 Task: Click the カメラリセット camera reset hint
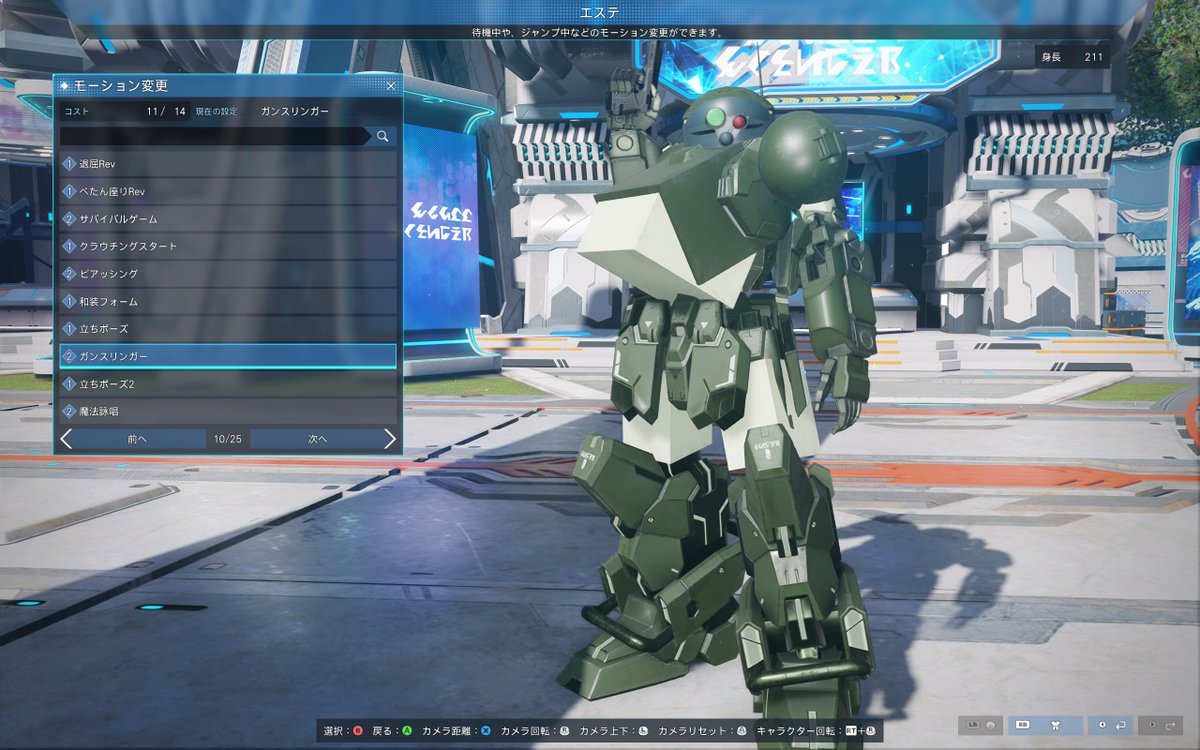(x=702, y=732)
